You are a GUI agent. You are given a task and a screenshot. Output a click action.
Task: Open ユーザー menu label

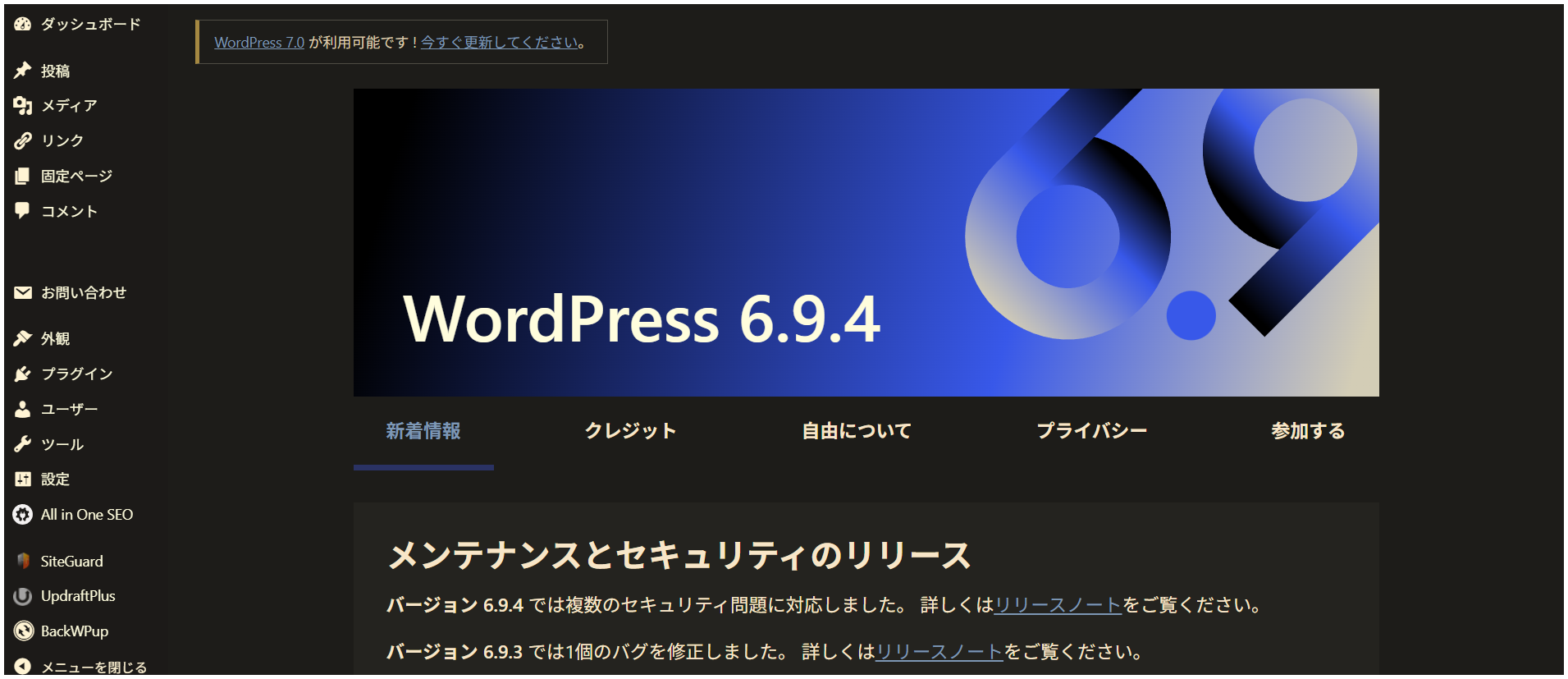[x=70, y=409]
